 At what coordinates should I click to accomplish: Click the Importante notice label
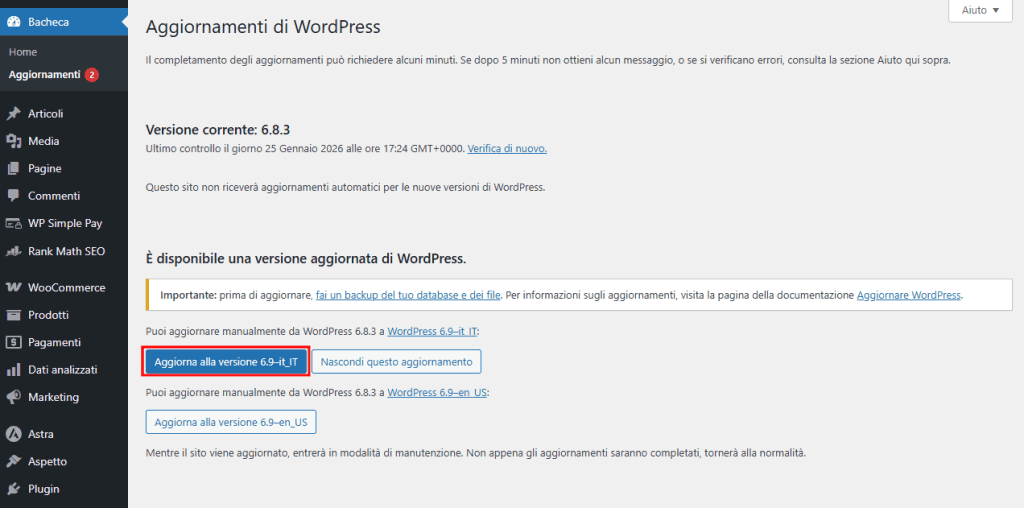[188, 294]
